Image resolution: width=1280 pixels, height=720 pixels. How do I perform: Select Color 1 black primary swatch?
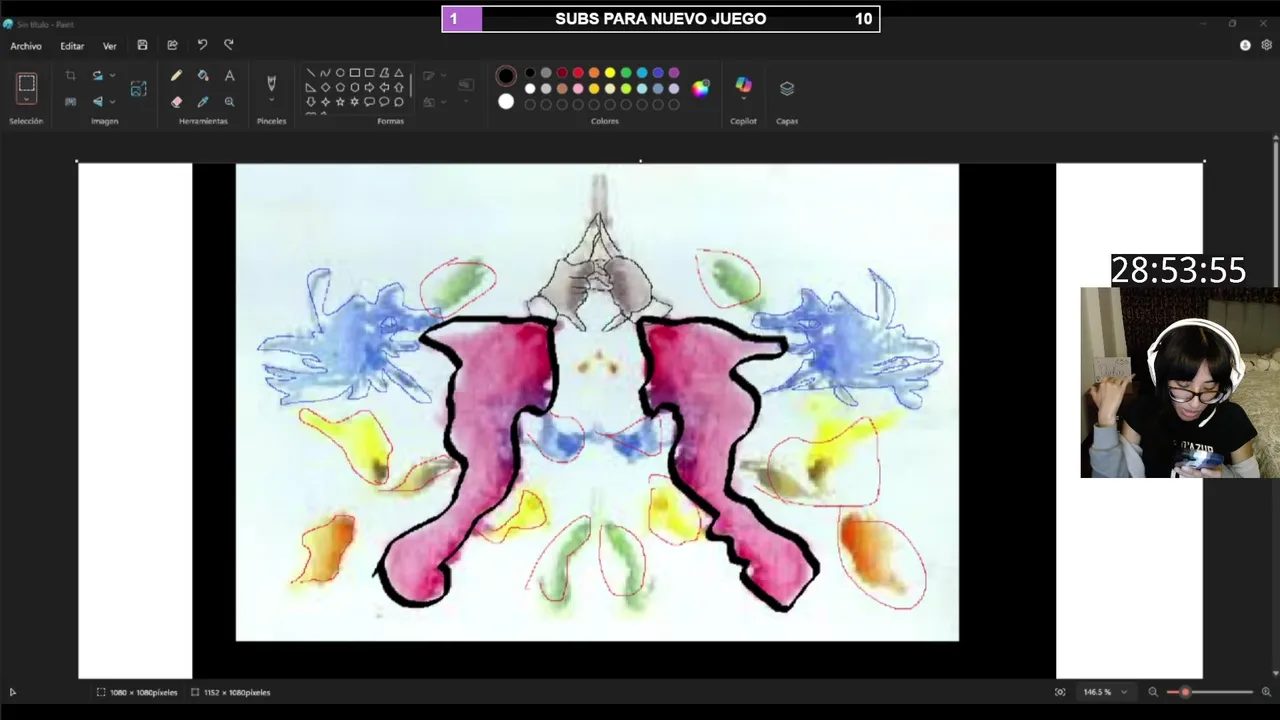(x=506, y=76)
